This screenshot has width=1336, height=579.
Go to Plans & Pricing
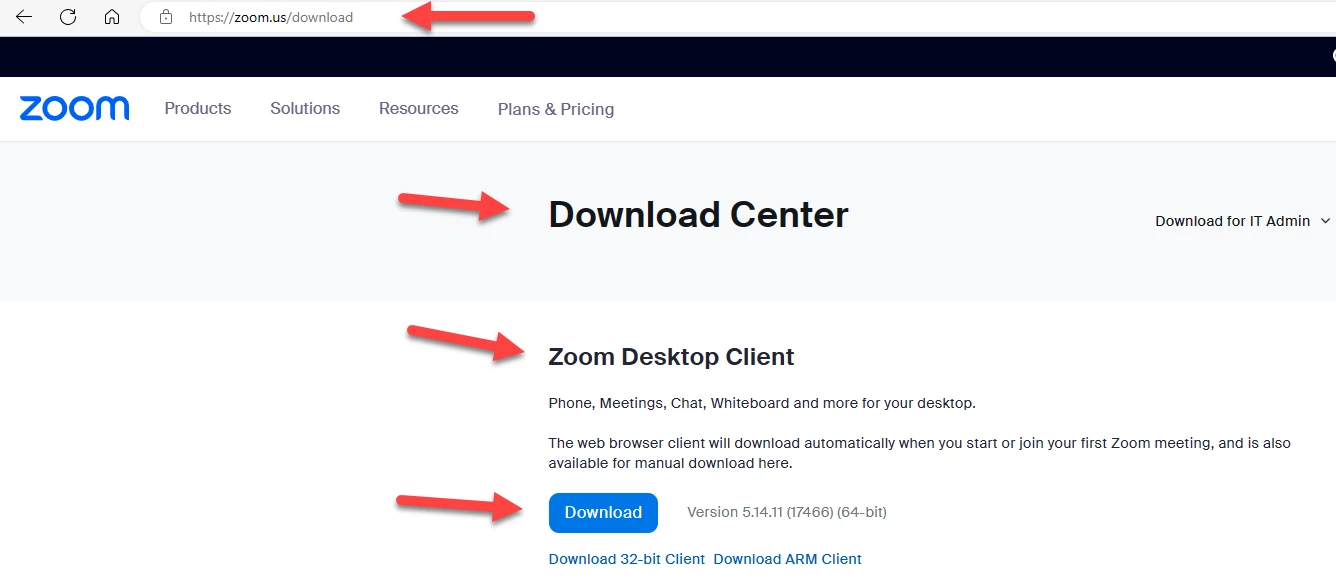point(556,109)
